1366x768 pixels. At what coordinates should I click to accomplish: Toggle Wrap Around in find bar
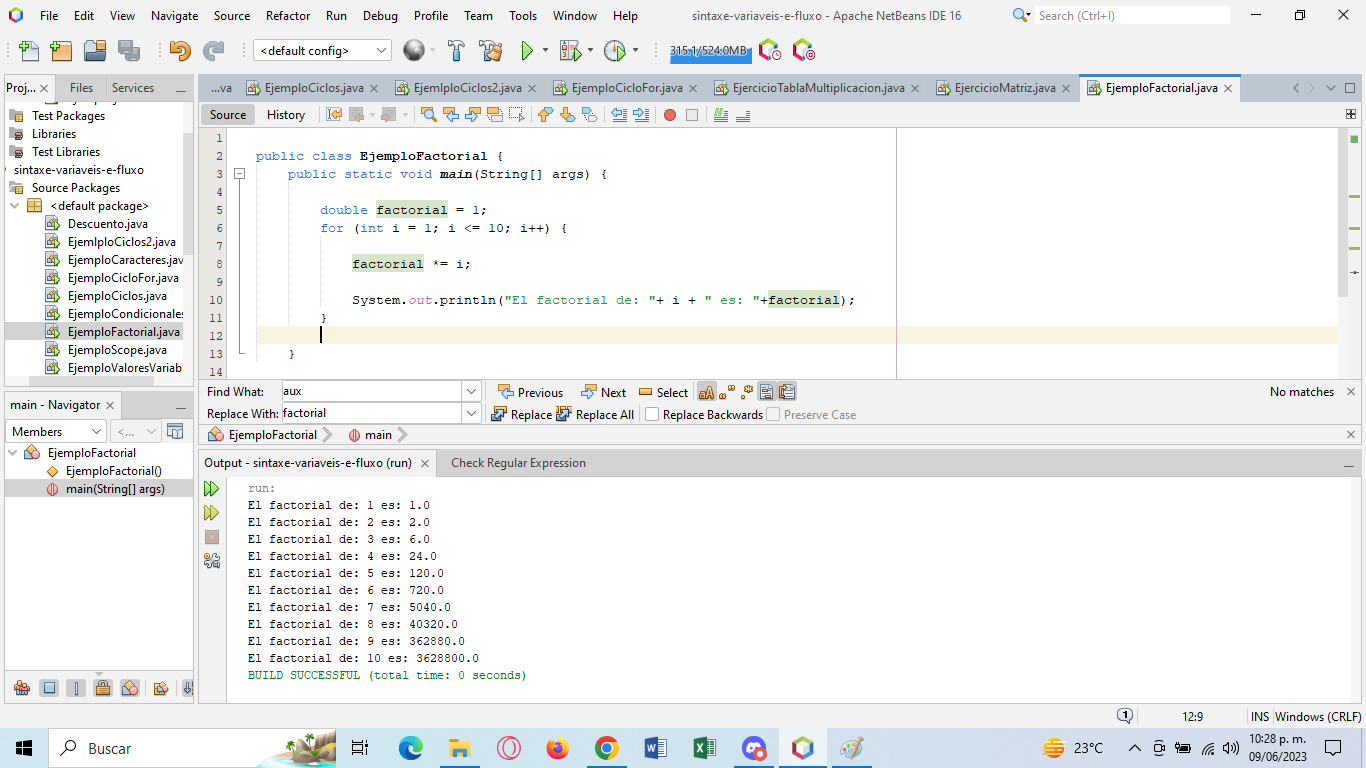point(787,392)
